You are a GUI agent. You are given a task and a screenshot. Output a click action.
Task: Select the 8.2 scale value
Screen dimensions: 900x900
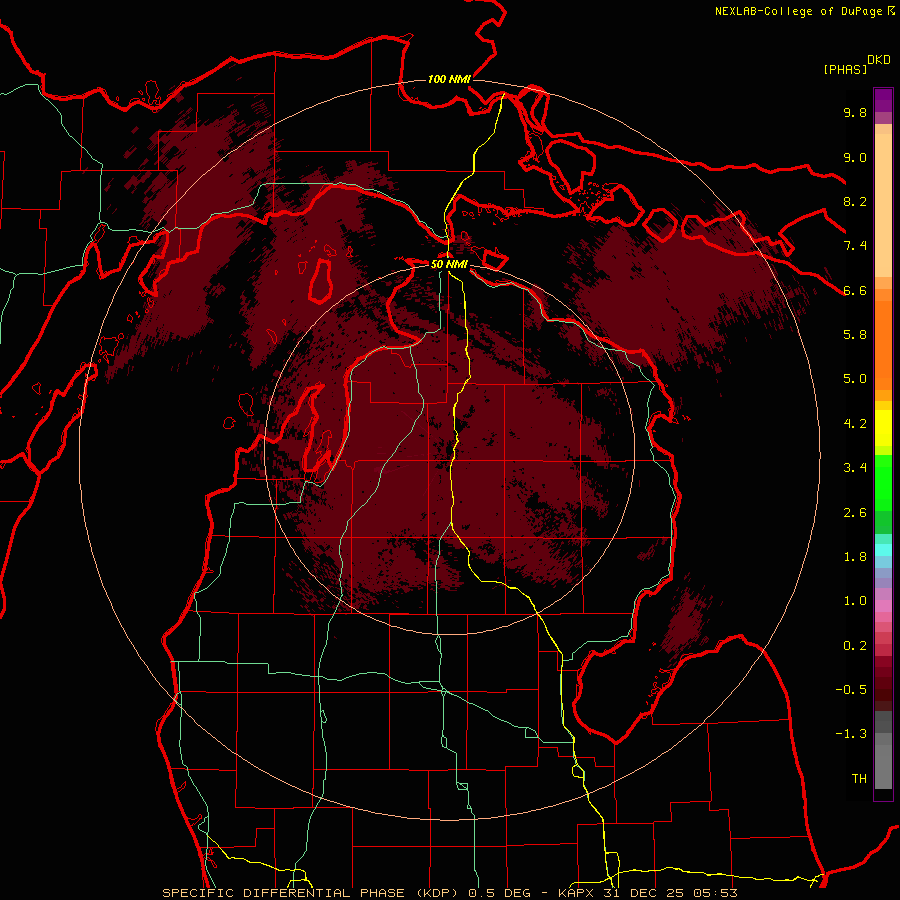click(x=855, y=201)
